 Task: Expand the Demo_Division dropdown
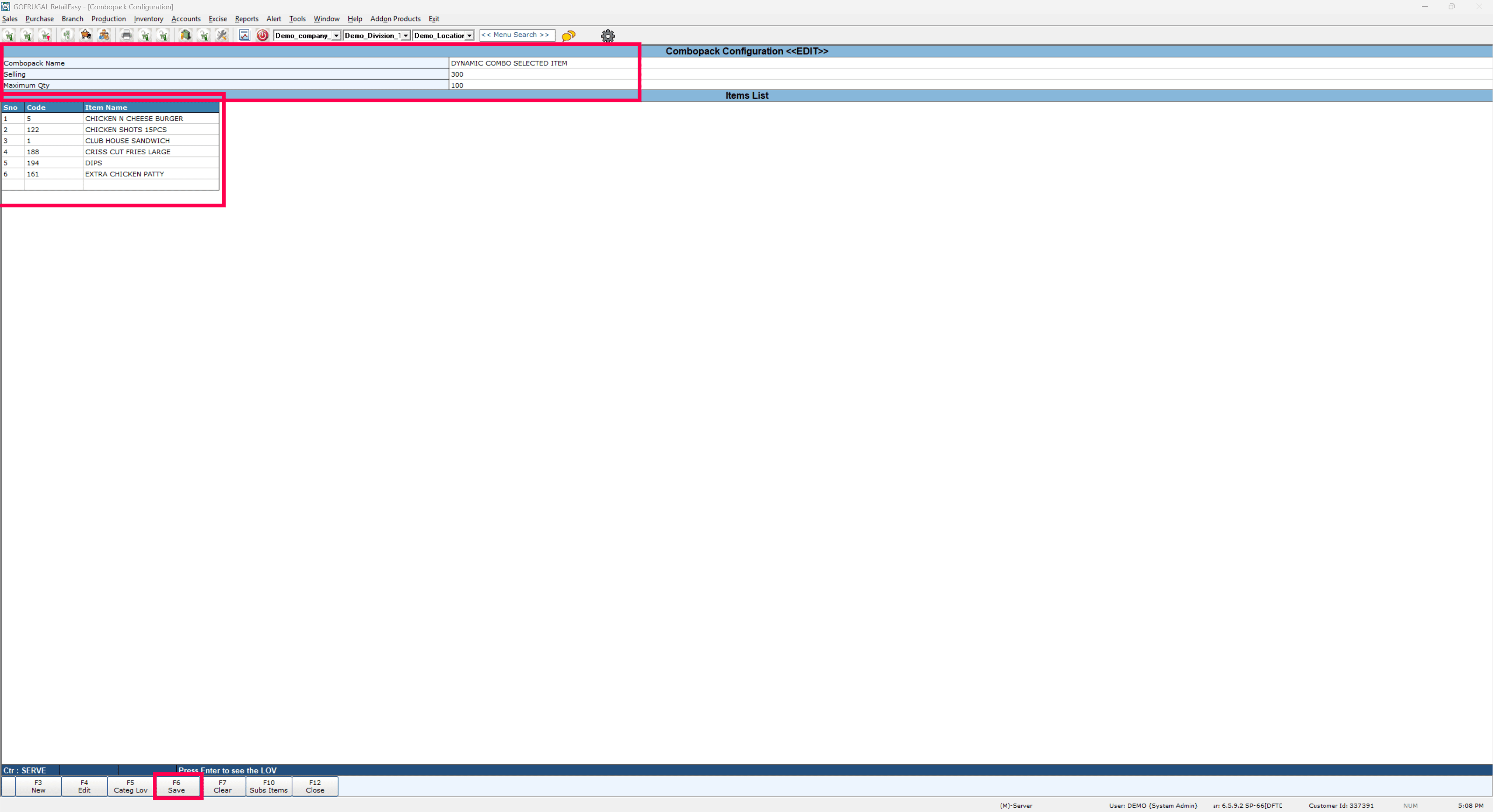406,36
